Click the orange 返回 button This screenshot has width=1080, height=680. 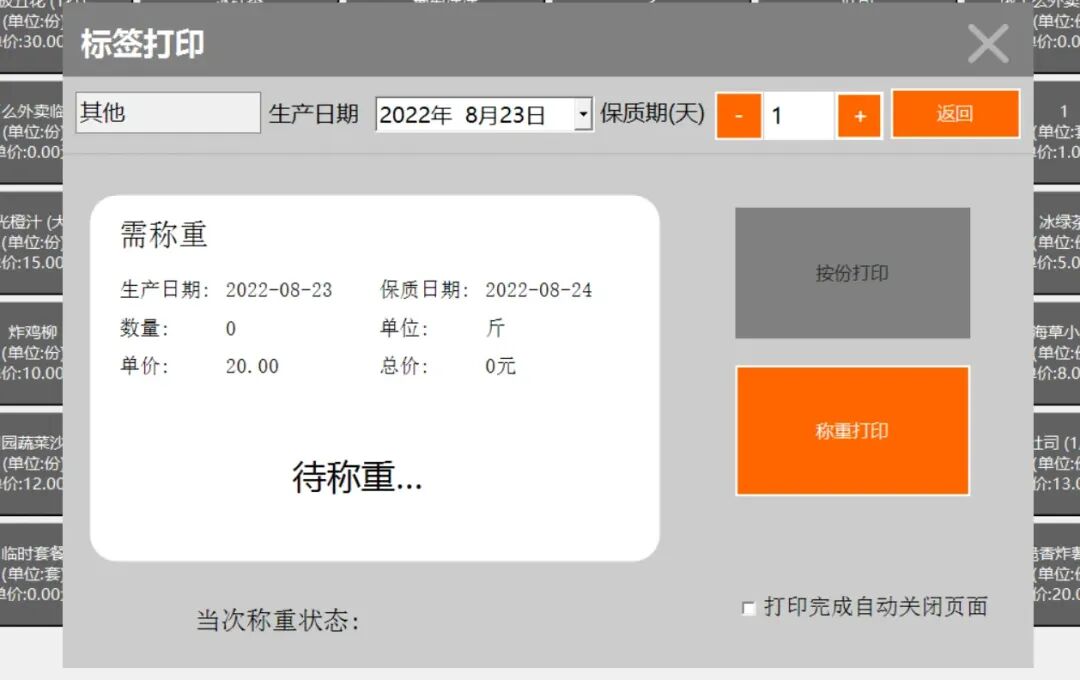point(955,114)
